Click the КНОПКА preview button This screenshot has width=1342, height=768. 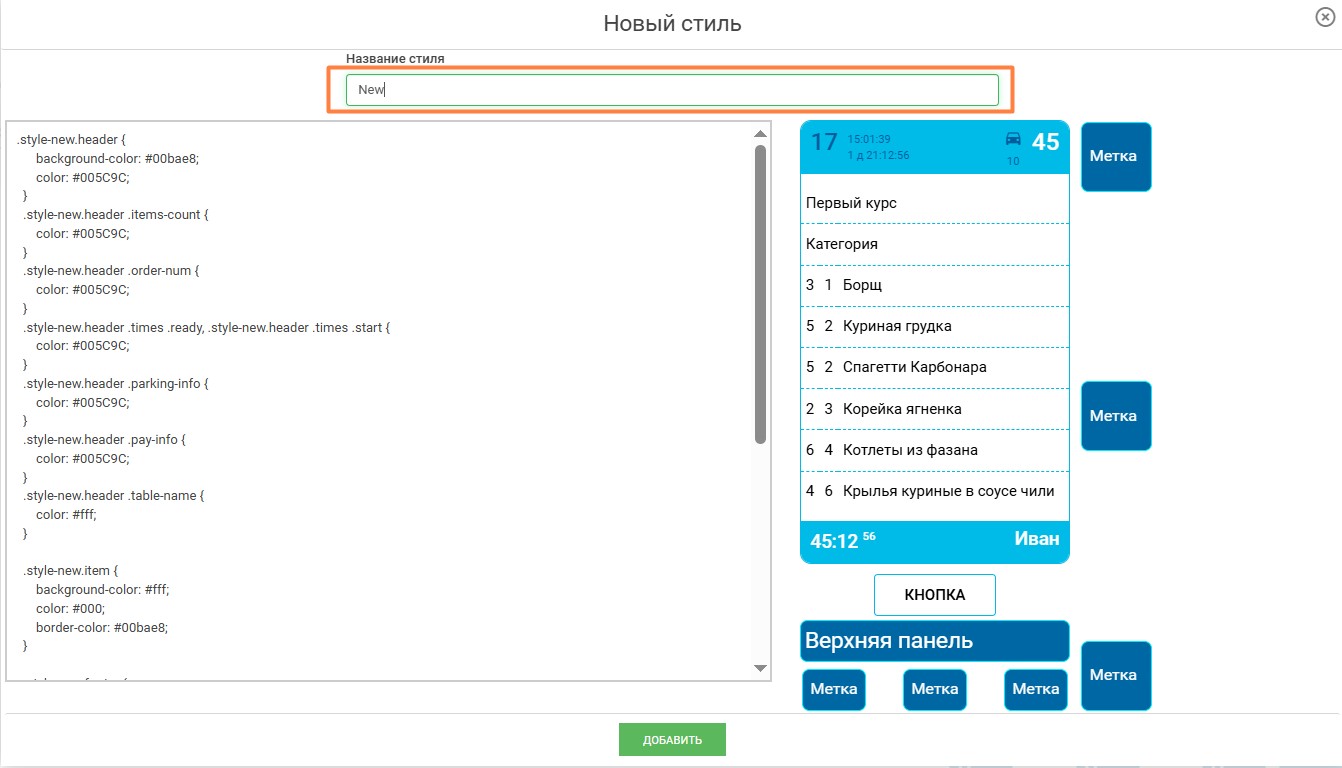tap(934, 595)
